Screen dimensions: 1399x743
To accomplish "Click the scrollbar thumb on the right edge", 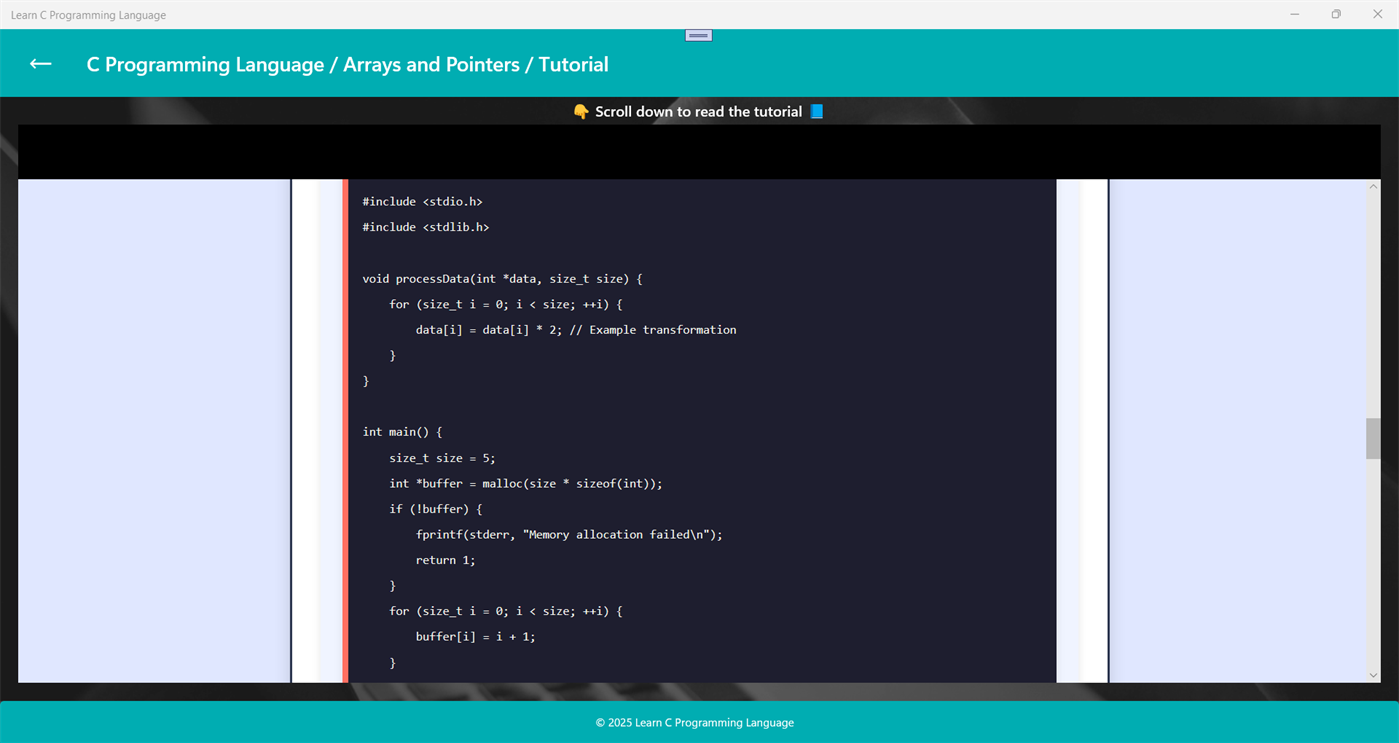I will [1372, 437].
